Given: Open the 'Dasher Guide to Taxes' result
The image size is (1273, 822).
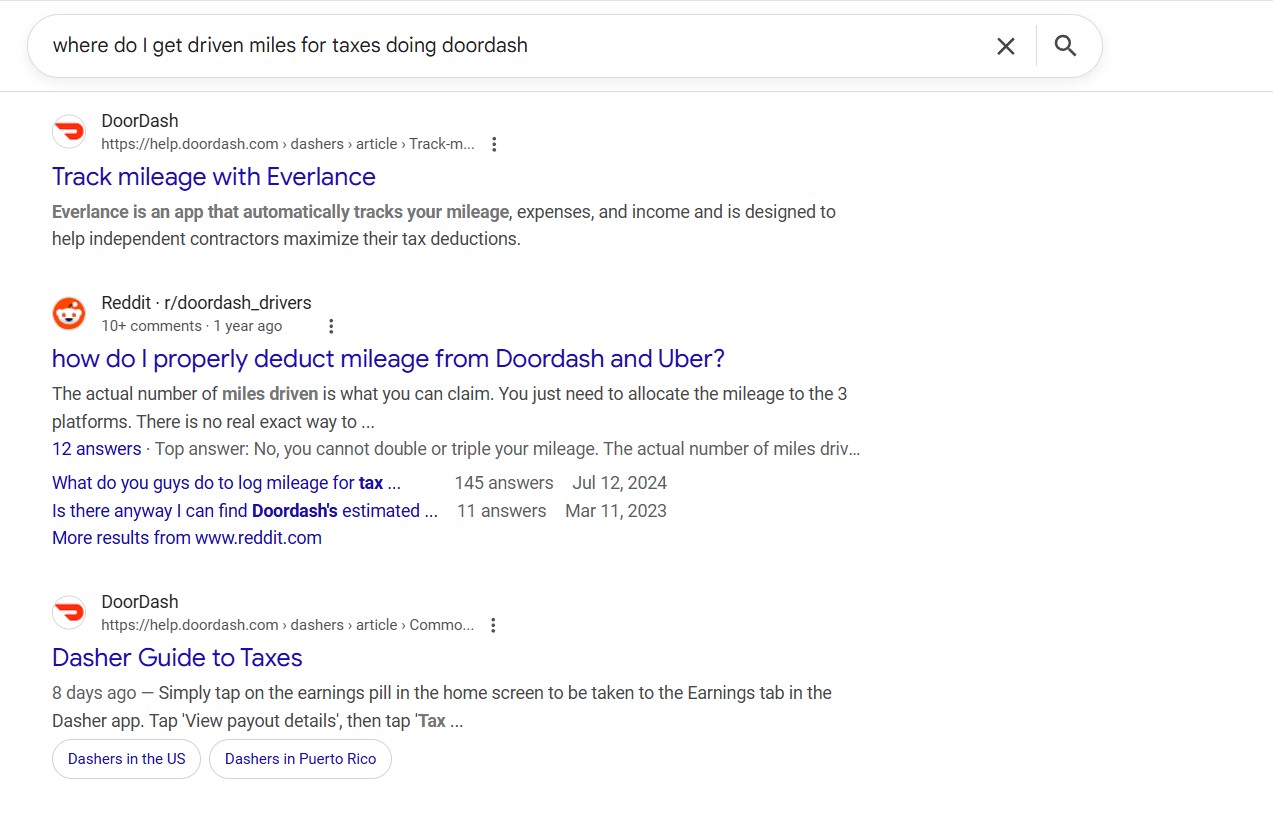Looking at the screenshot, I should pos(177,658).
